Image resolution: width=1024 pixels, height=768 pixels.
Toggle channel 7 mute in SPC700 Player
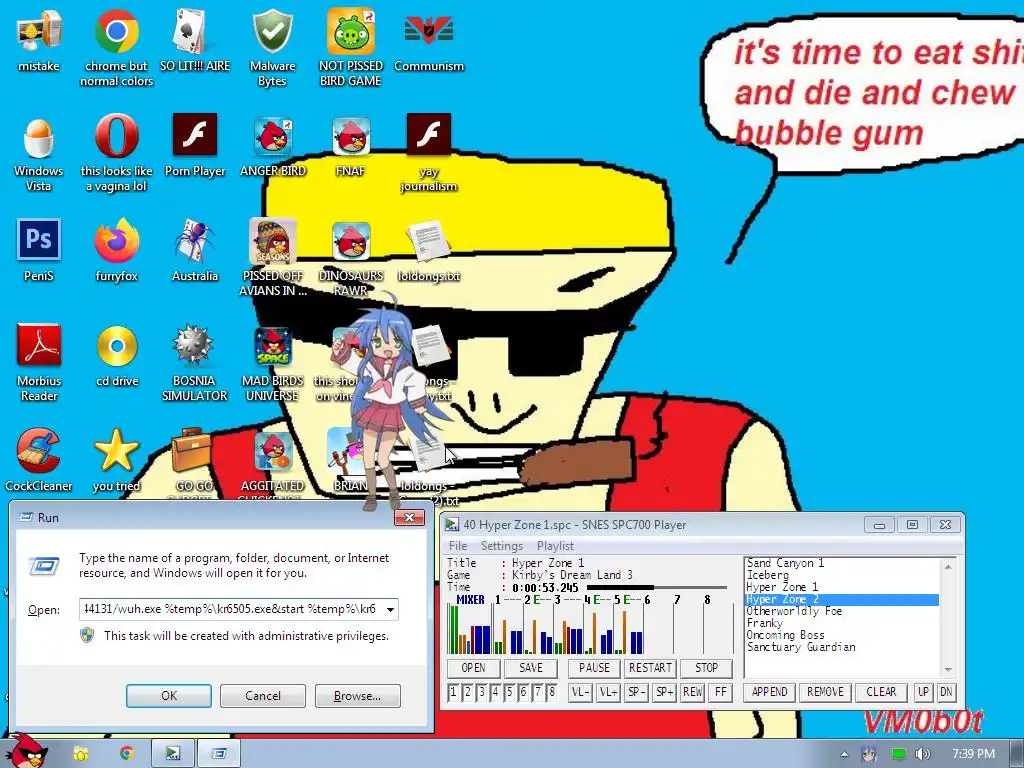[x=537, y=692]
